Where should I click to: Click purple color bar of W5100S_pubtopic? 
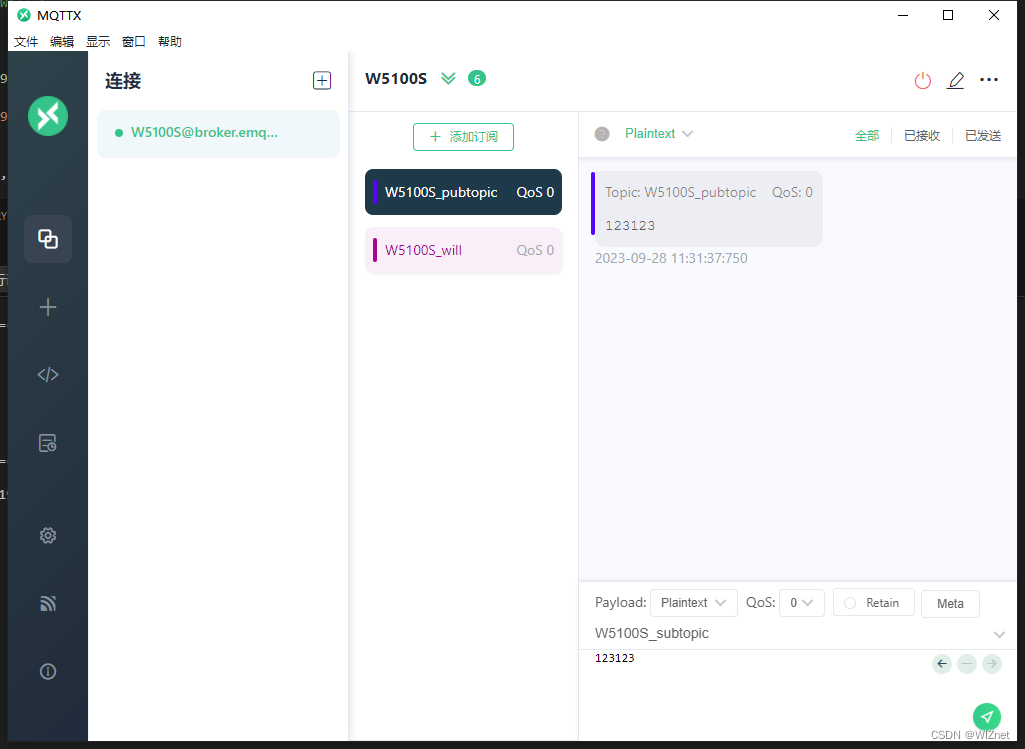[x=375, y=192]
